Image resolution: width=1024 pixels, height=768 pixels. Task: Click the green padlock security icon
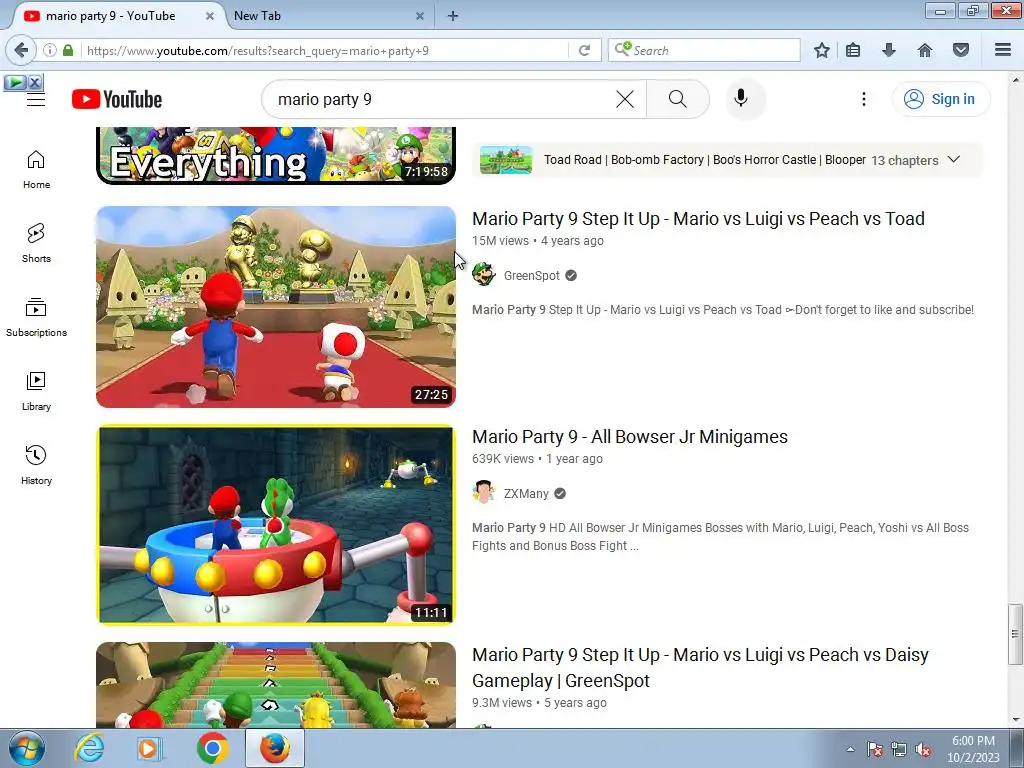tap(68, 50)
